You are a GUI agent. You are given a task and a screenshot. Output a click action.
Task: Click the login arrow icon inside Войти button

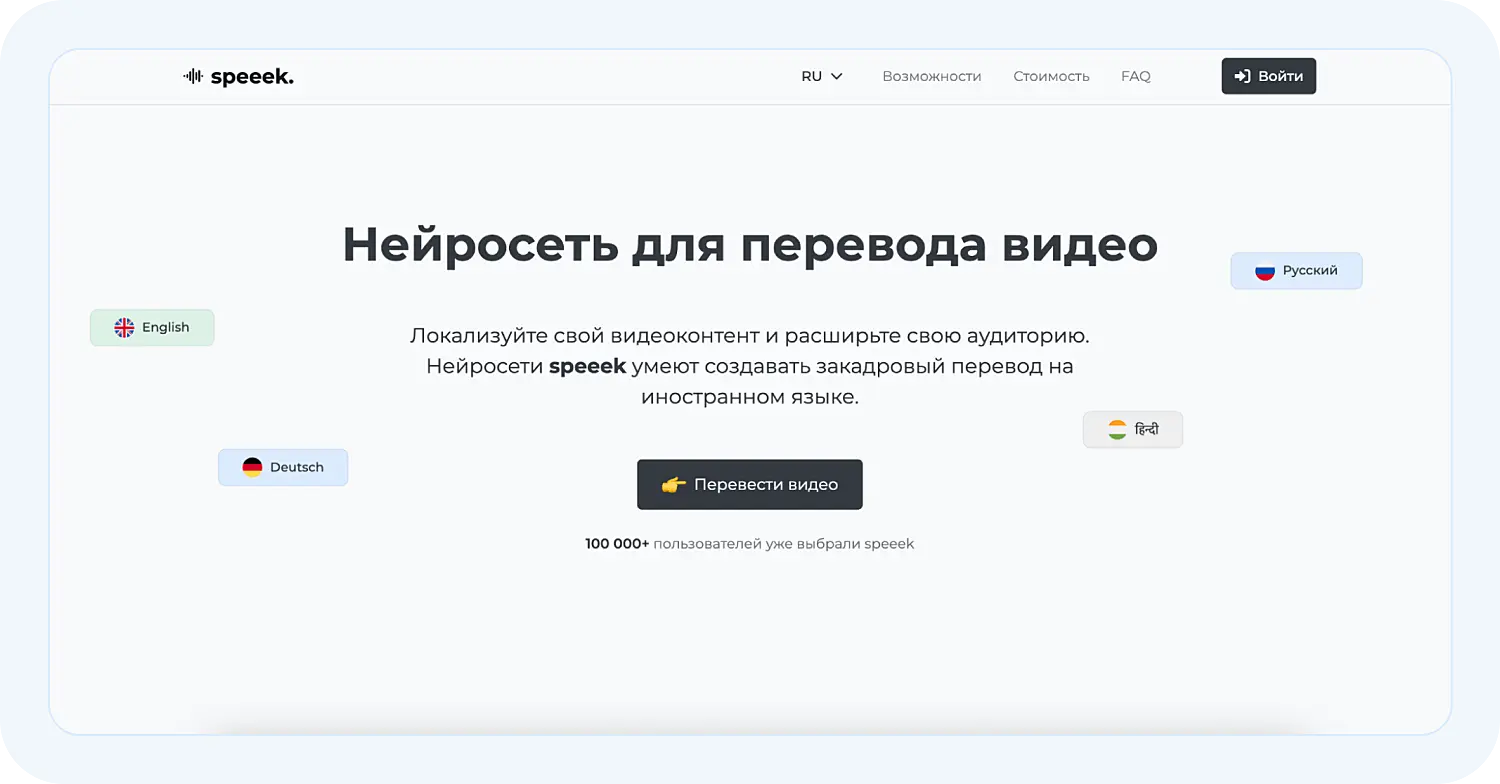tap(1242, 75)
